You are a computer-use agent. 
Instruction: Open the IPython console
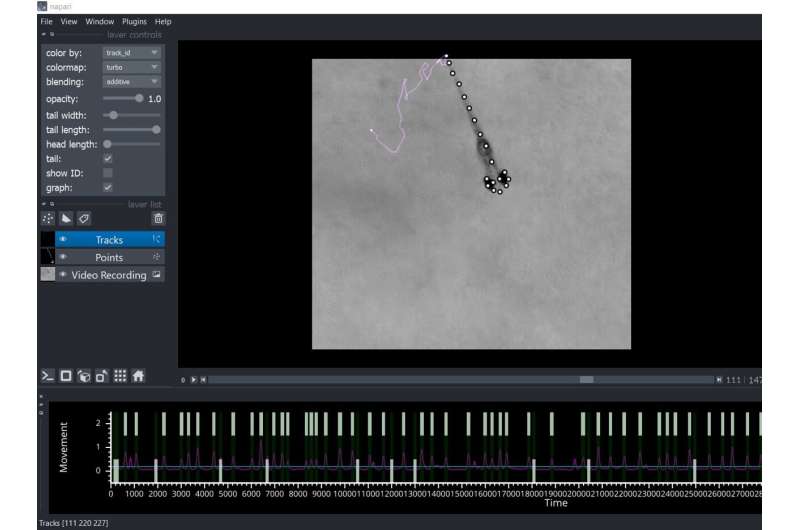pos(48,376)
